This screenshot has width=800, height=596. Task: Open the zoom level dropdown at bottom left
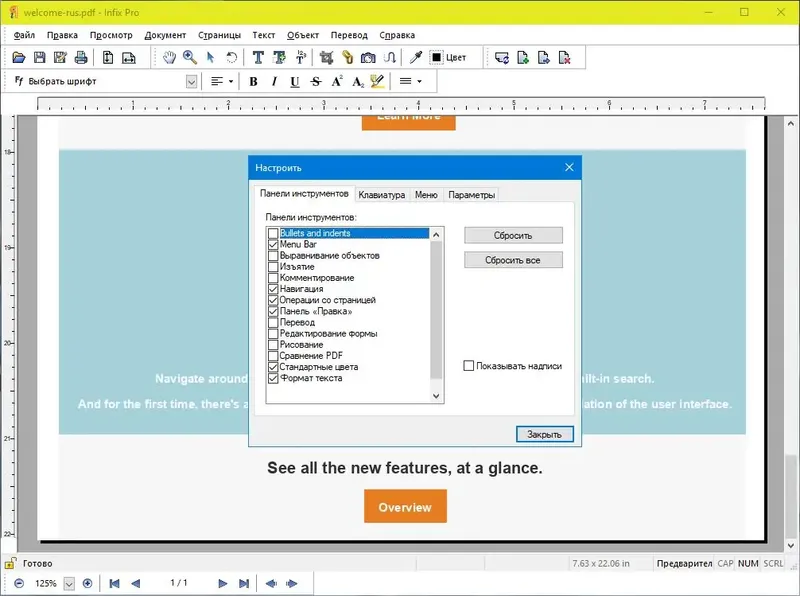point(68,583)
